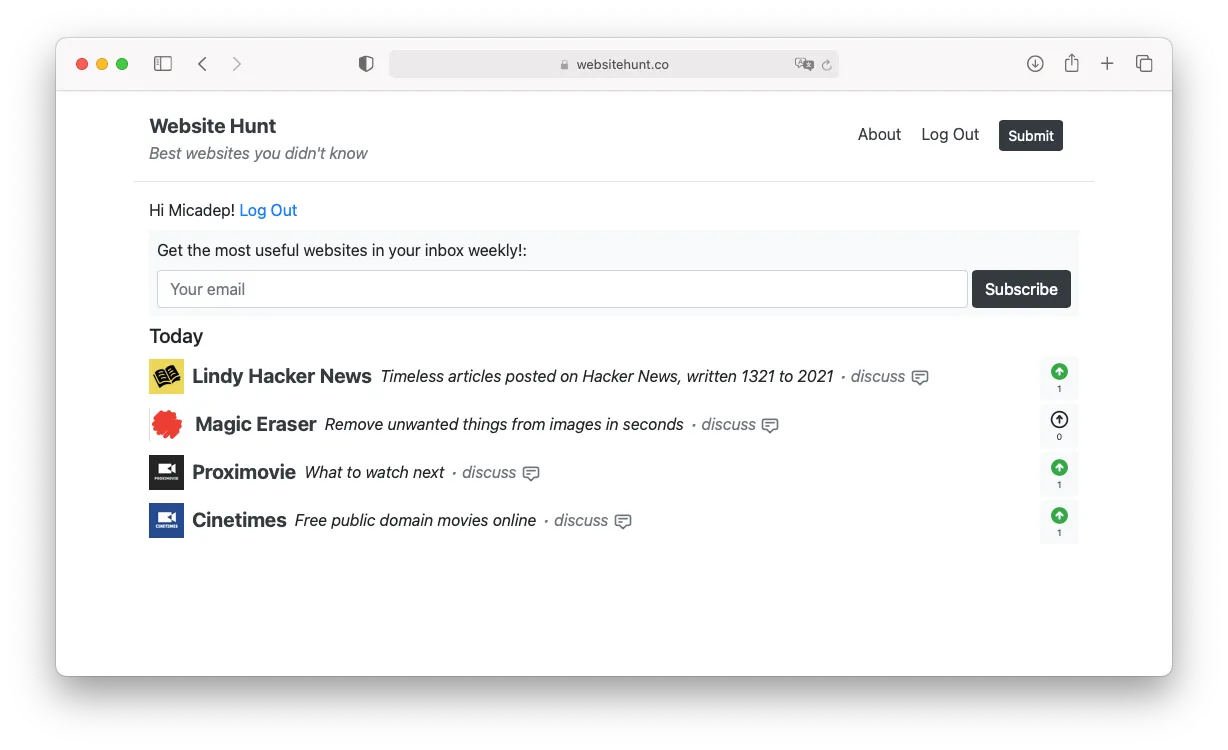Open comments via Lindy Hacker News speech bubble icon
Image resolution: width=1228 pixels, height=750 pixels.
tap(918, 377)
